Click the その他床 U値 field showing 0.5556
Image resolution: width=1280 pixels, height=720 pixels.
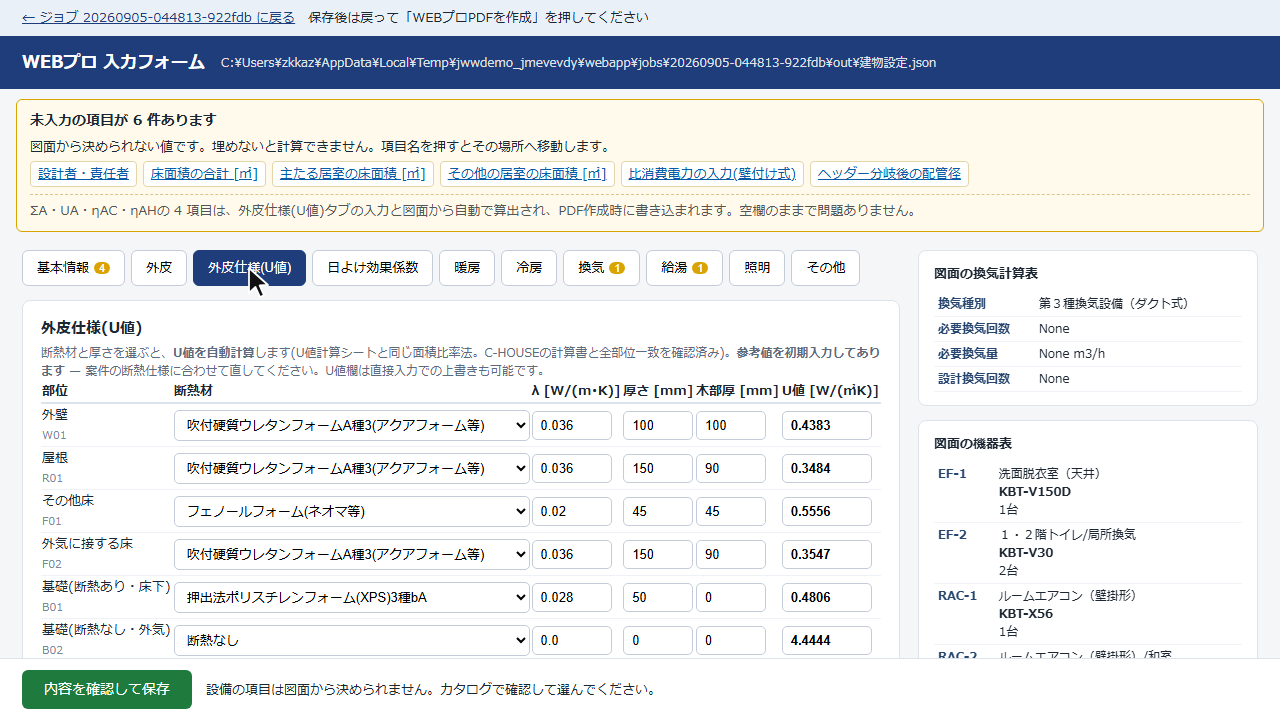(x=827, y=511)
